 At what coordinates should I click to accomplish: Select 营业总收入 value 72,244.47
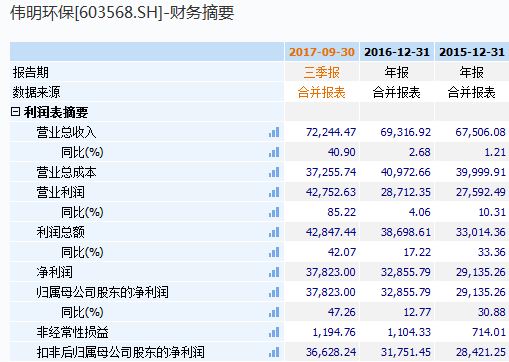pyautogui.click(x=331, y=132)
